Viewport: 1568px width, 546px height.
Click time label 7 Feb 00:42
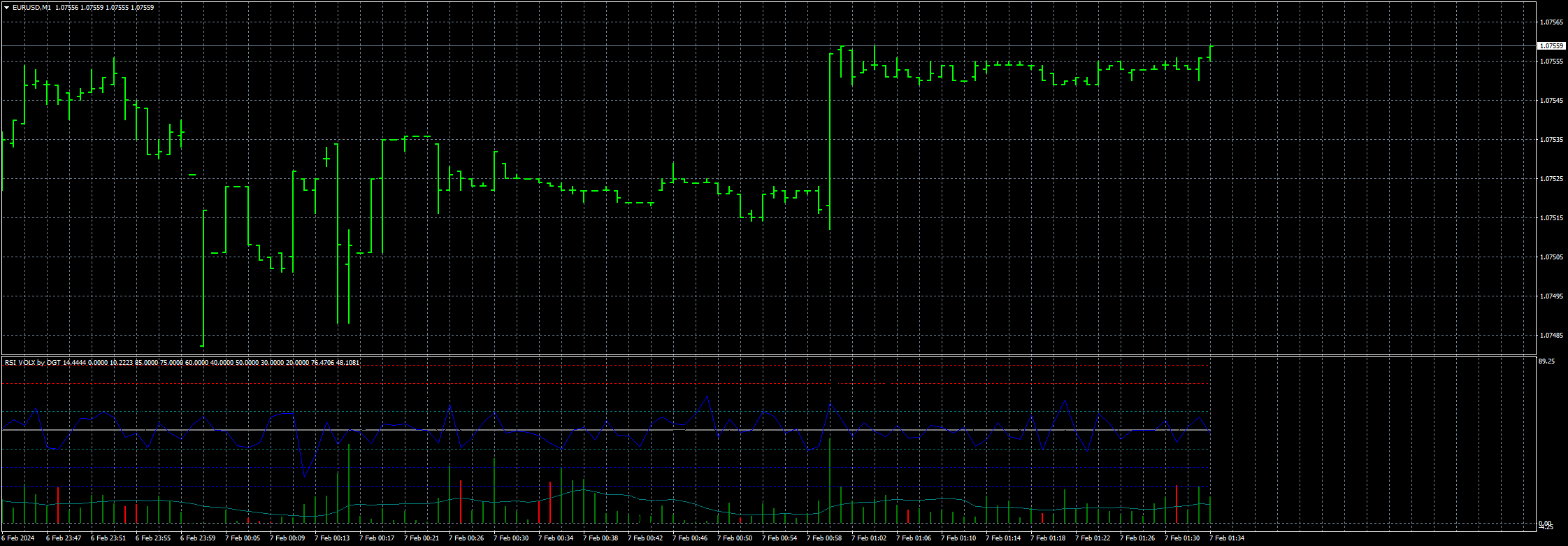[x=645, y=538]
